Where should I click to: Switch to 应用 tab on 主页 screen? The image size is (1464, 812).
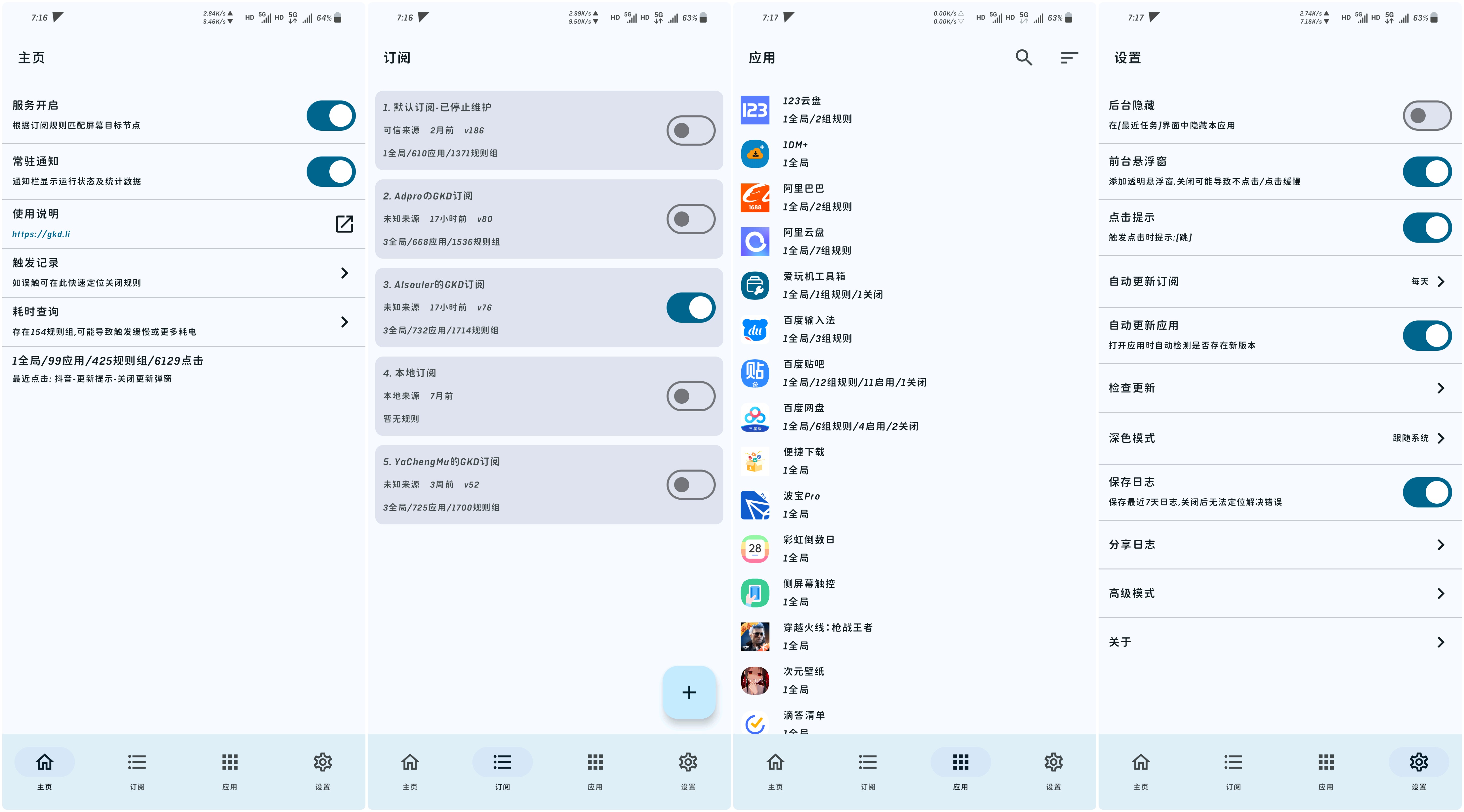[x=230, y=770]
